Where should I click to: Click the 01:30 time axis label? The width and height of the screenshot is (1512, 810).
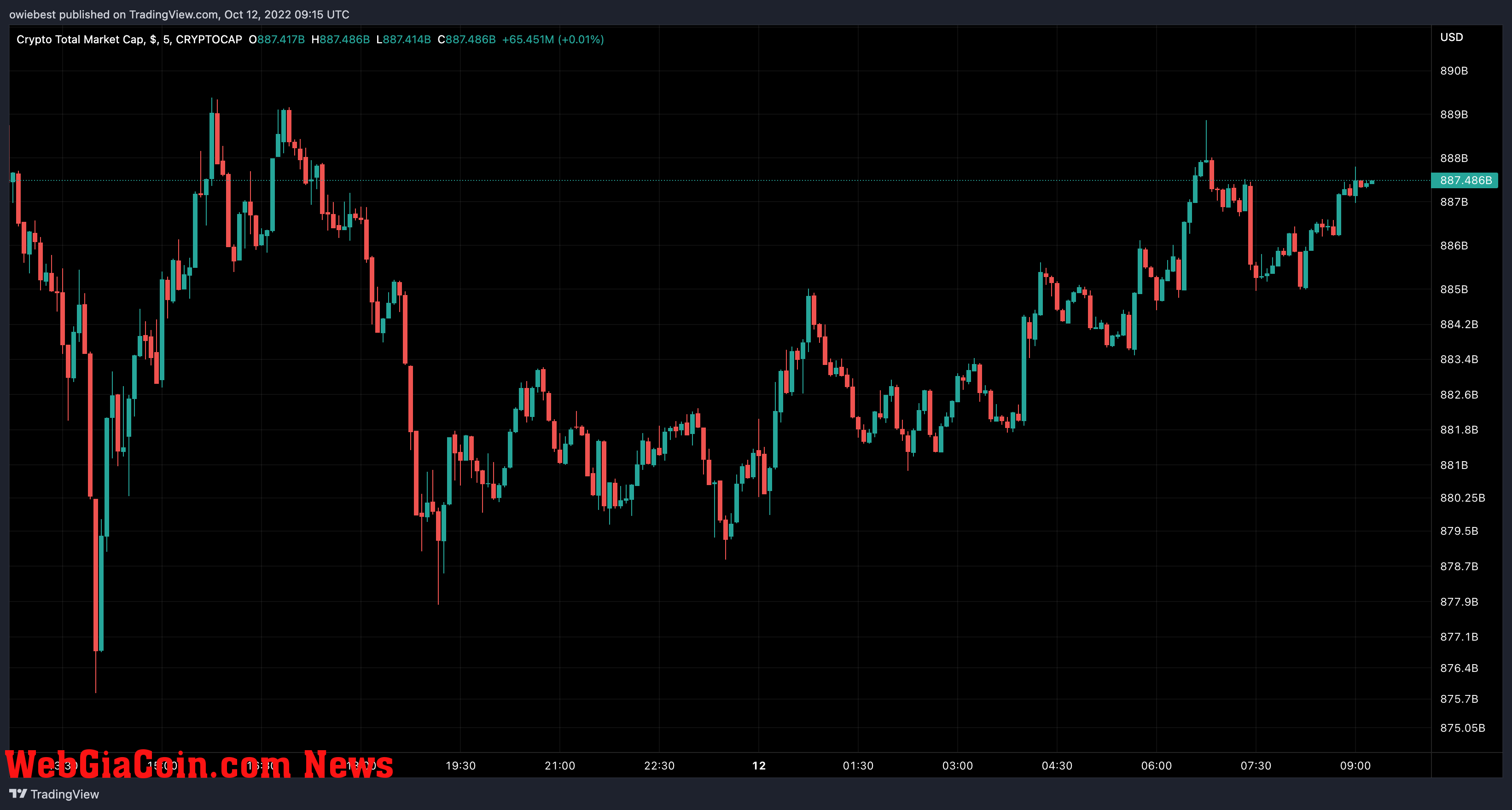[x=858, y=765]
